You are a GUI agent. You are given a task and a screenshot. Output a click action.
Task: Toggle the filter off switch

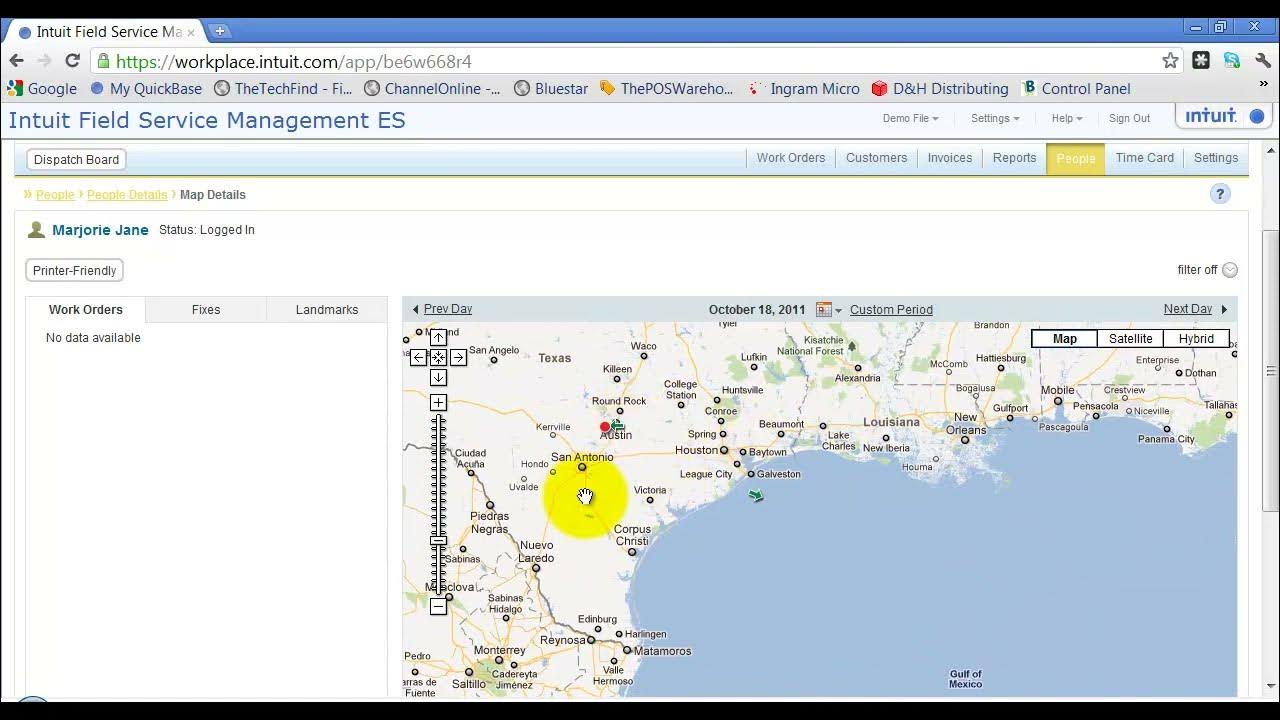(x=1230, y=270)
